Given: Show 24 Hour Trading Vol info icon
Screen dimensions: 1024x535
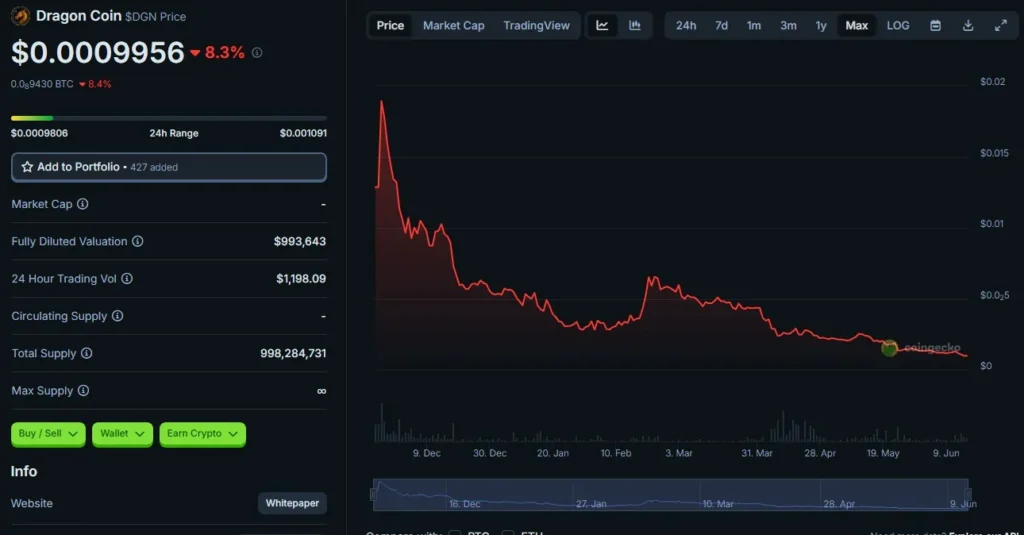Looking at the screenshot, I should click(x=127, y=278).
